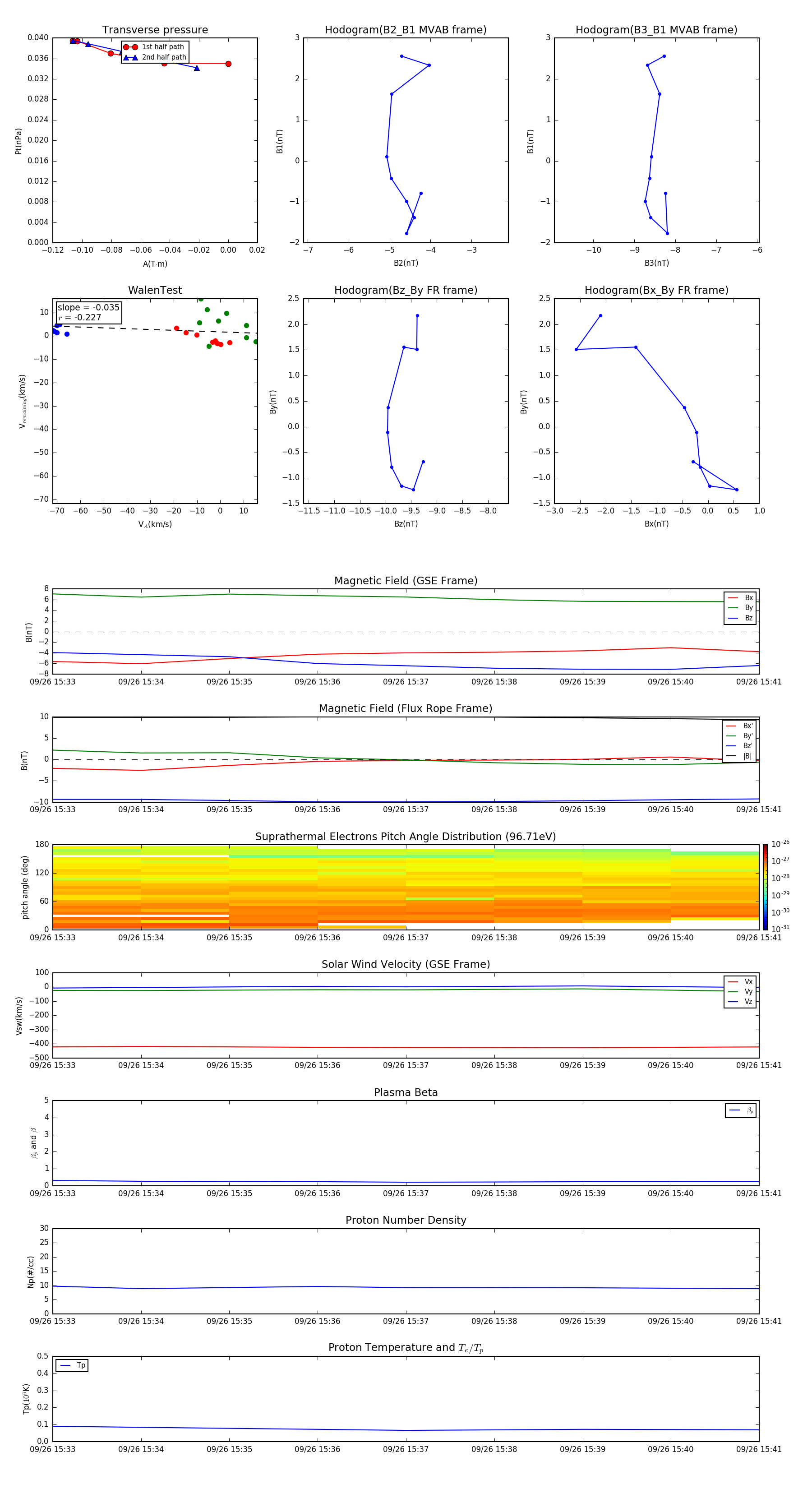
Task: Click the red point at A=0.00 in pressure plot
Action: [x=228, y=64]
